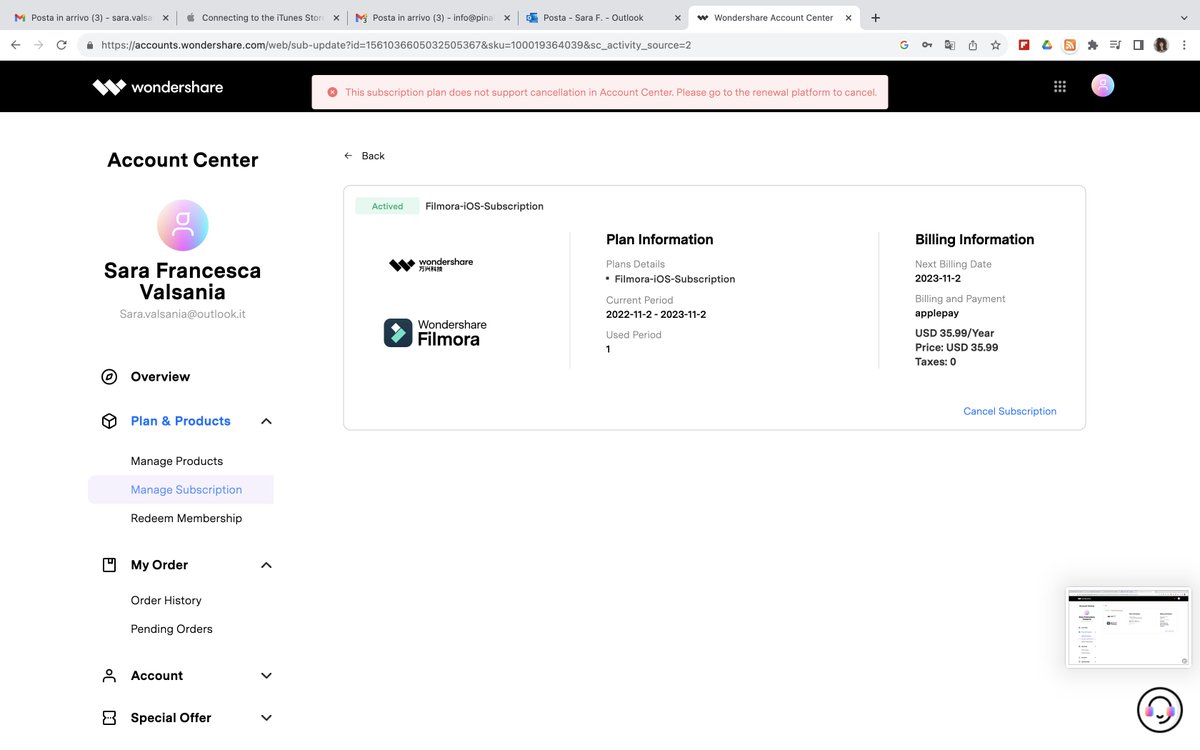Click the large profile avatar in the sidebar

[182, 225]
